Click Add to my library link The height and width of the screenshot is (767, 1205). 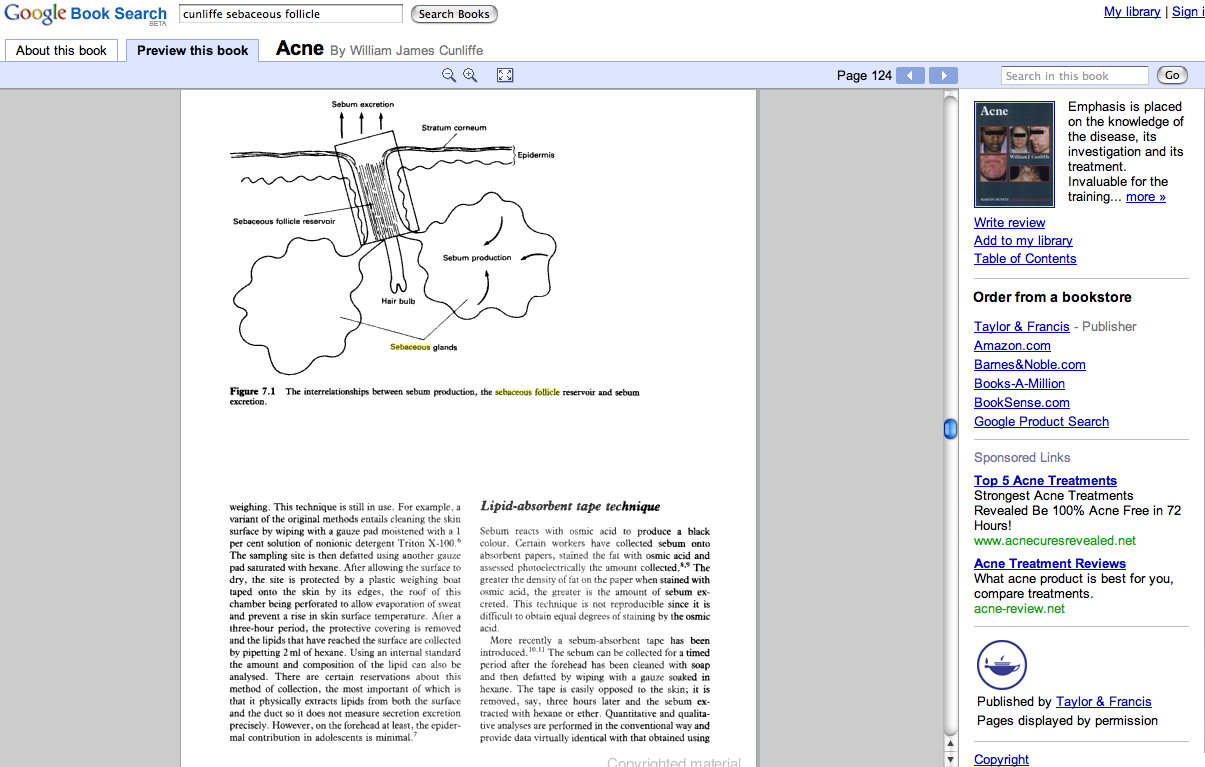1023,240
